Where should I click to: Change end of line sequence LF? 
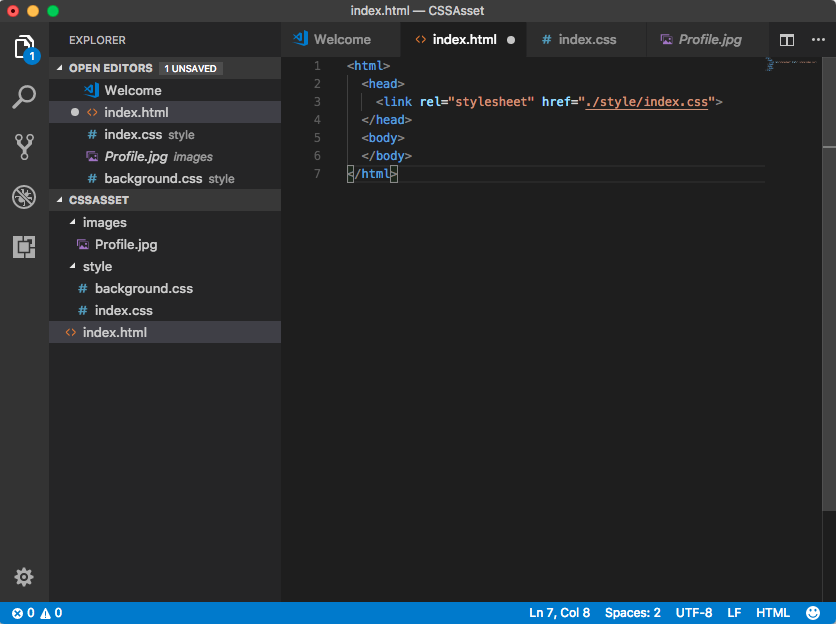tap(734, 613)
